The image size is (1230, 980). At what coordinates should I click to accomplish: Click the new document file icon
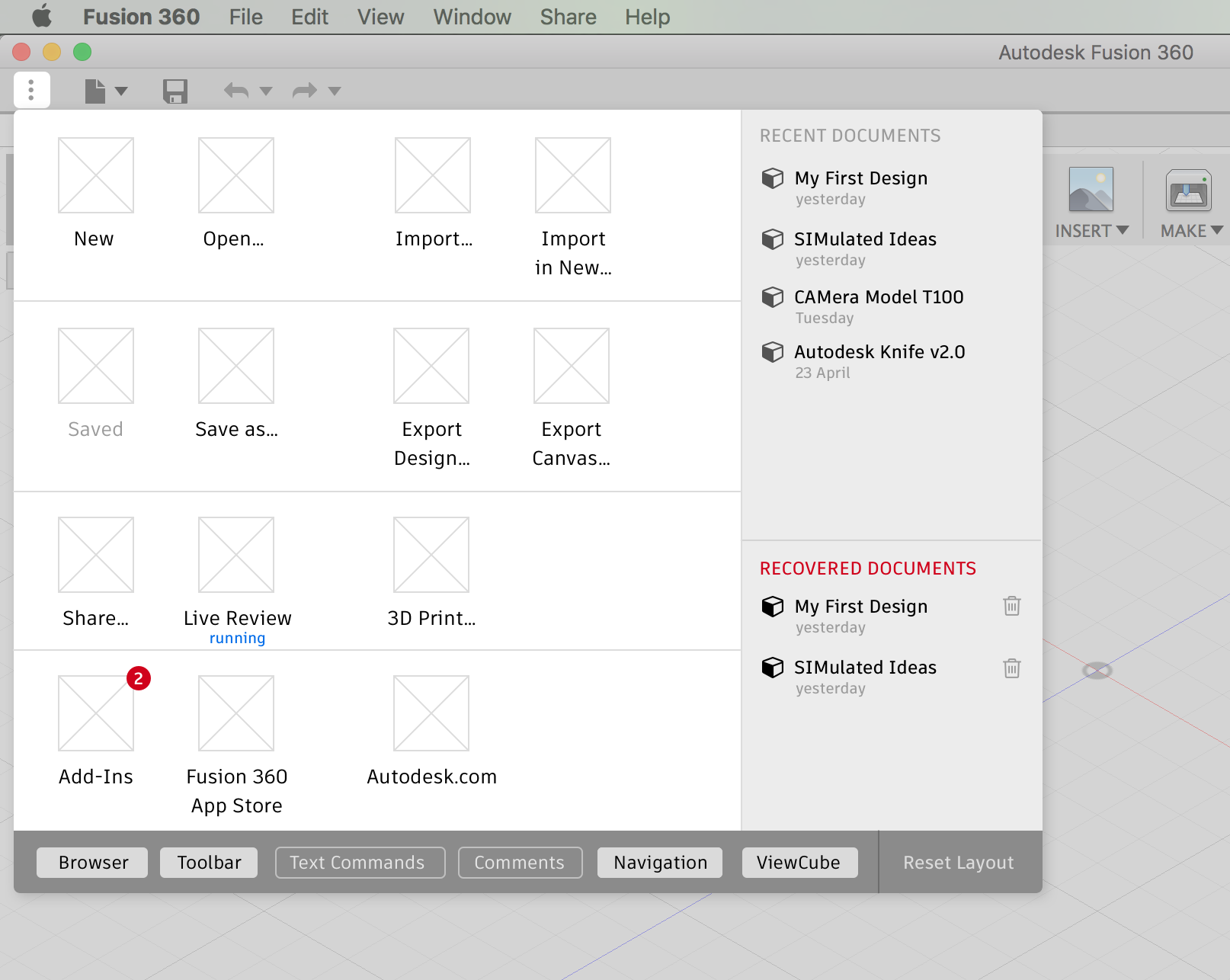tap(95, 91)
